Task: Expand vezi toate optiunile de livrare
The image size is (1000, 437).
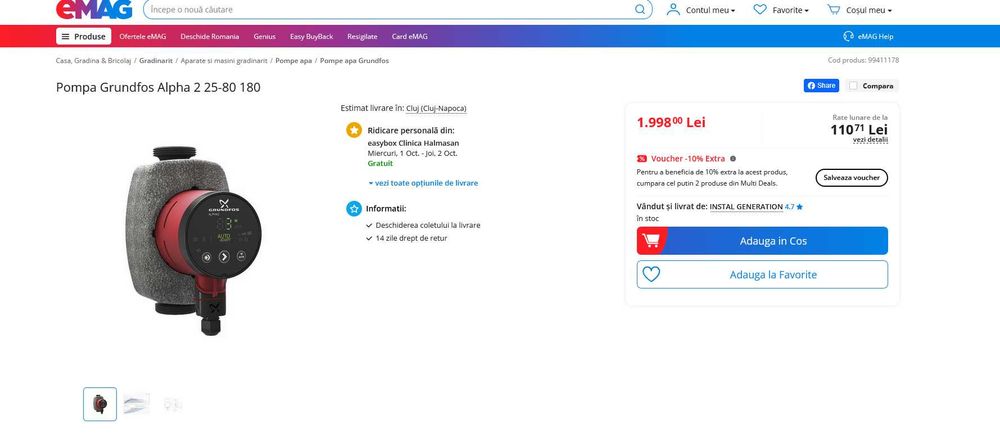Action: 423,183
